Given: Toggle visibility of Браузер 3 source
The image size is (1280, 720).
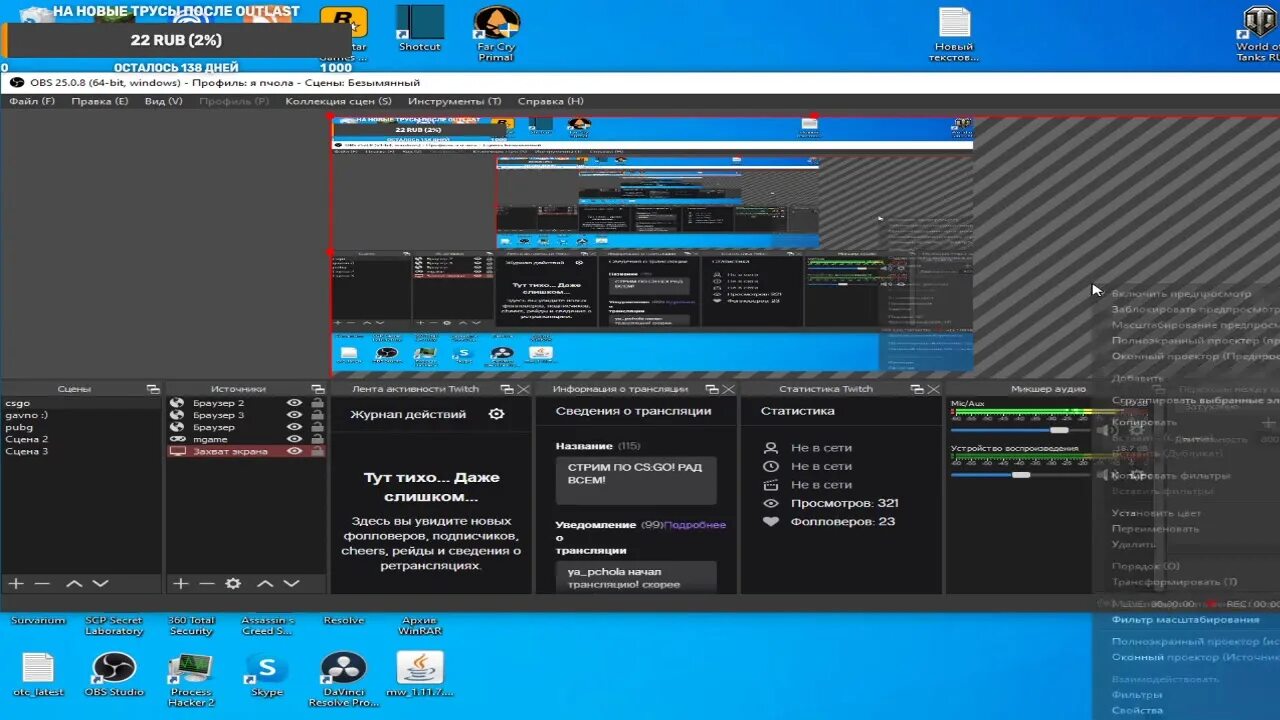Looking at the screenshot, I should pyautogui.click(x=294, y=415).
